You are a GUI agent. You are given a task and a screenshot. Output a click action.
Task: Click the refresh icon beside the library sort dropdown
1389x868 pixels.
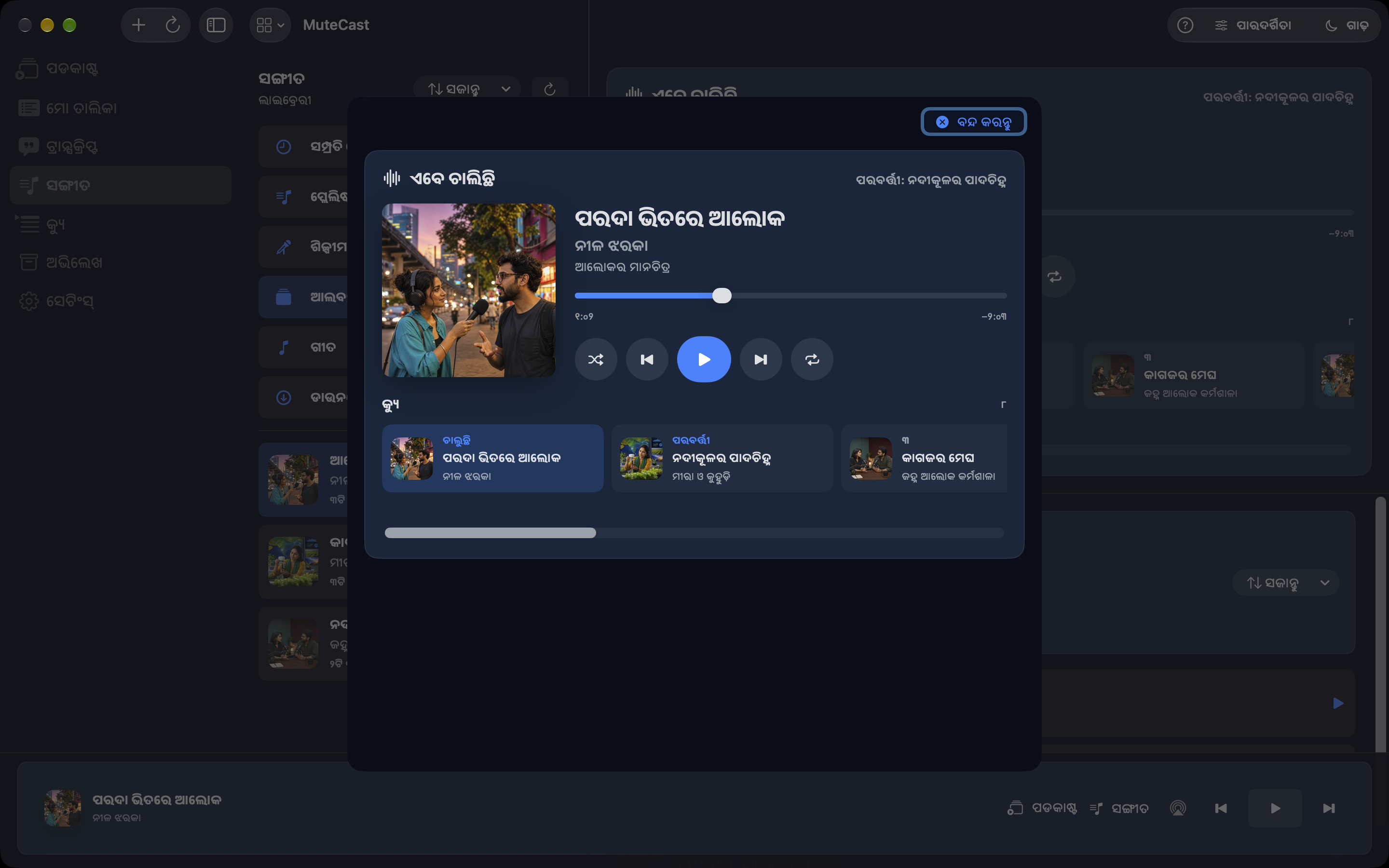click(549, 89)
